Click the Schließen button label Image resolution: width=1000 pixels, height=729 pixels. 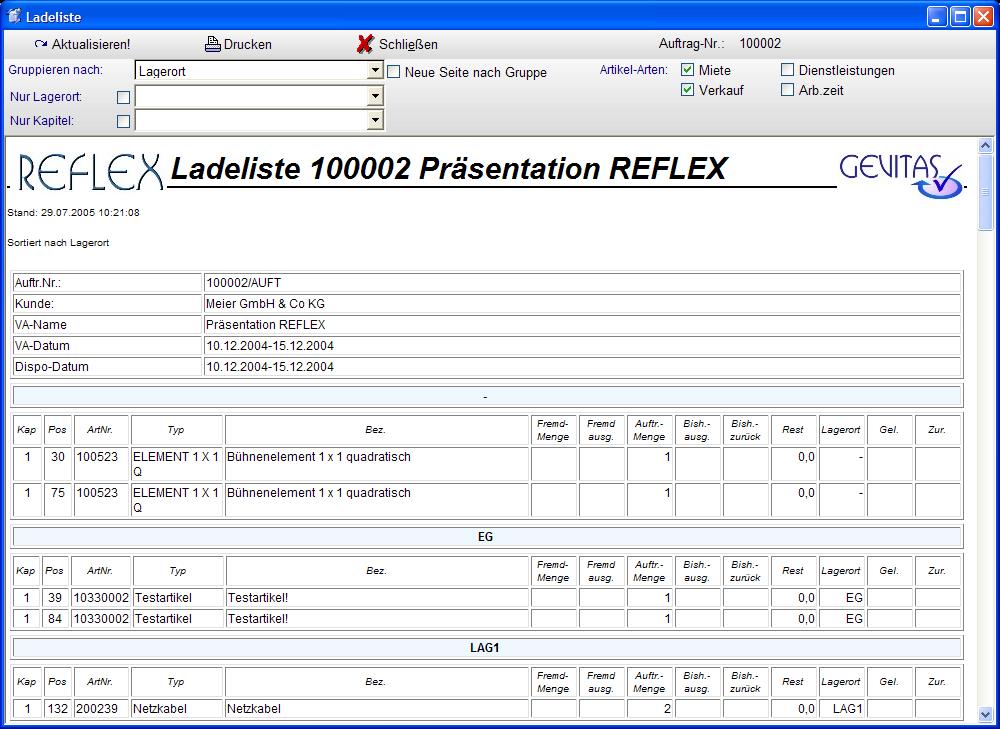click(408, 45)
